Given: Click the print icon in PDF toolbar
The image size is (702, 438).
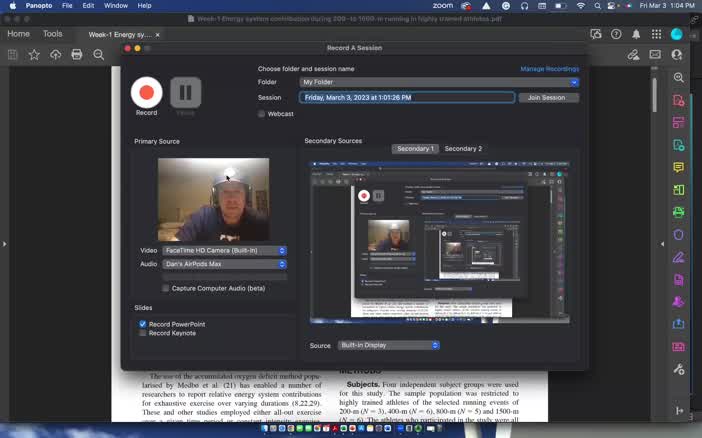Looking at the screenshot, I should [x=77, y=54].
